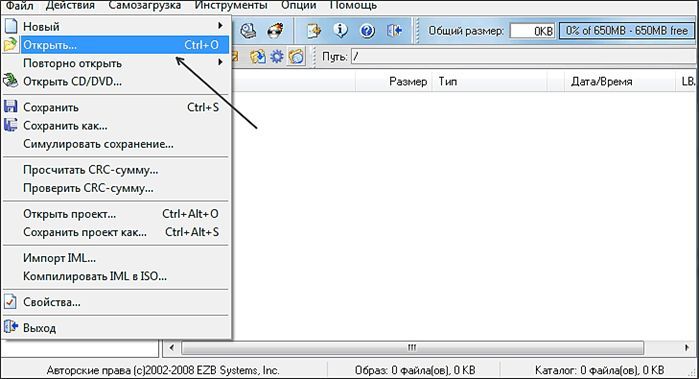This screenshot has height=379, width=699.
Task: Sort by the Тип column header
Action: pos(489,82)
